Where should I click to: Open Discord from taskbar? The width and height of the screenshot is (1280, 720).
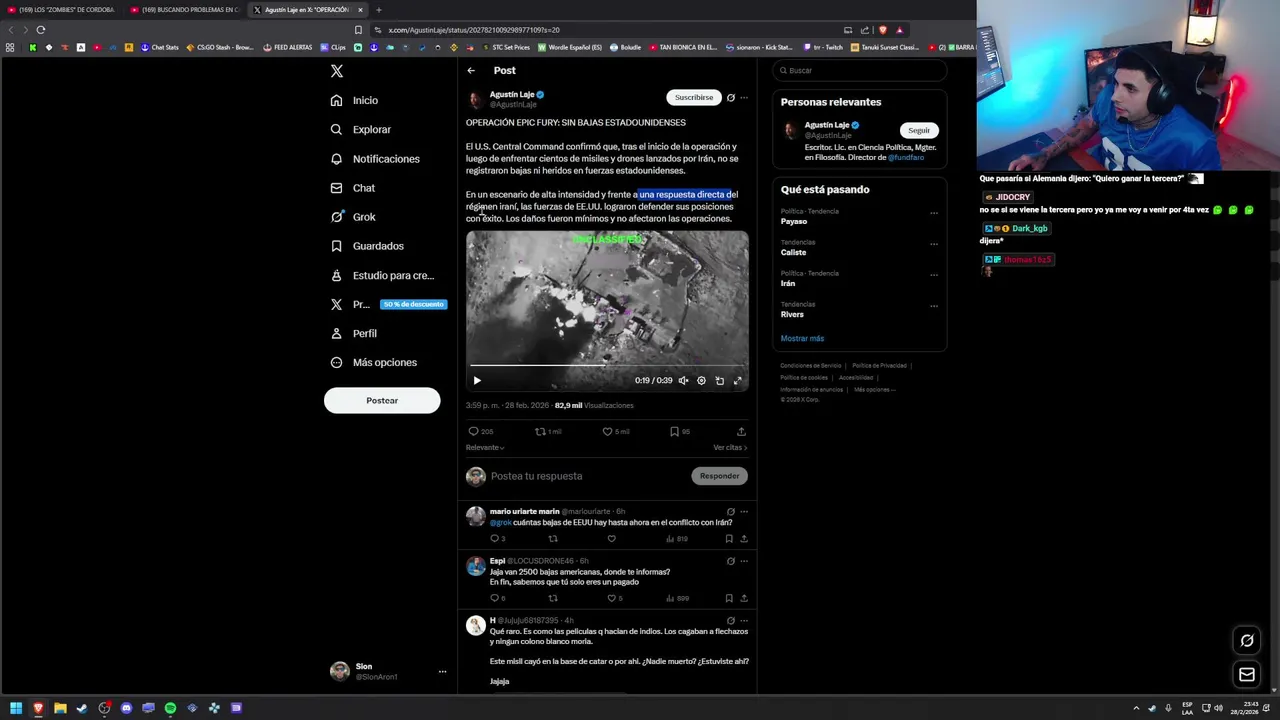coord(126,708)
